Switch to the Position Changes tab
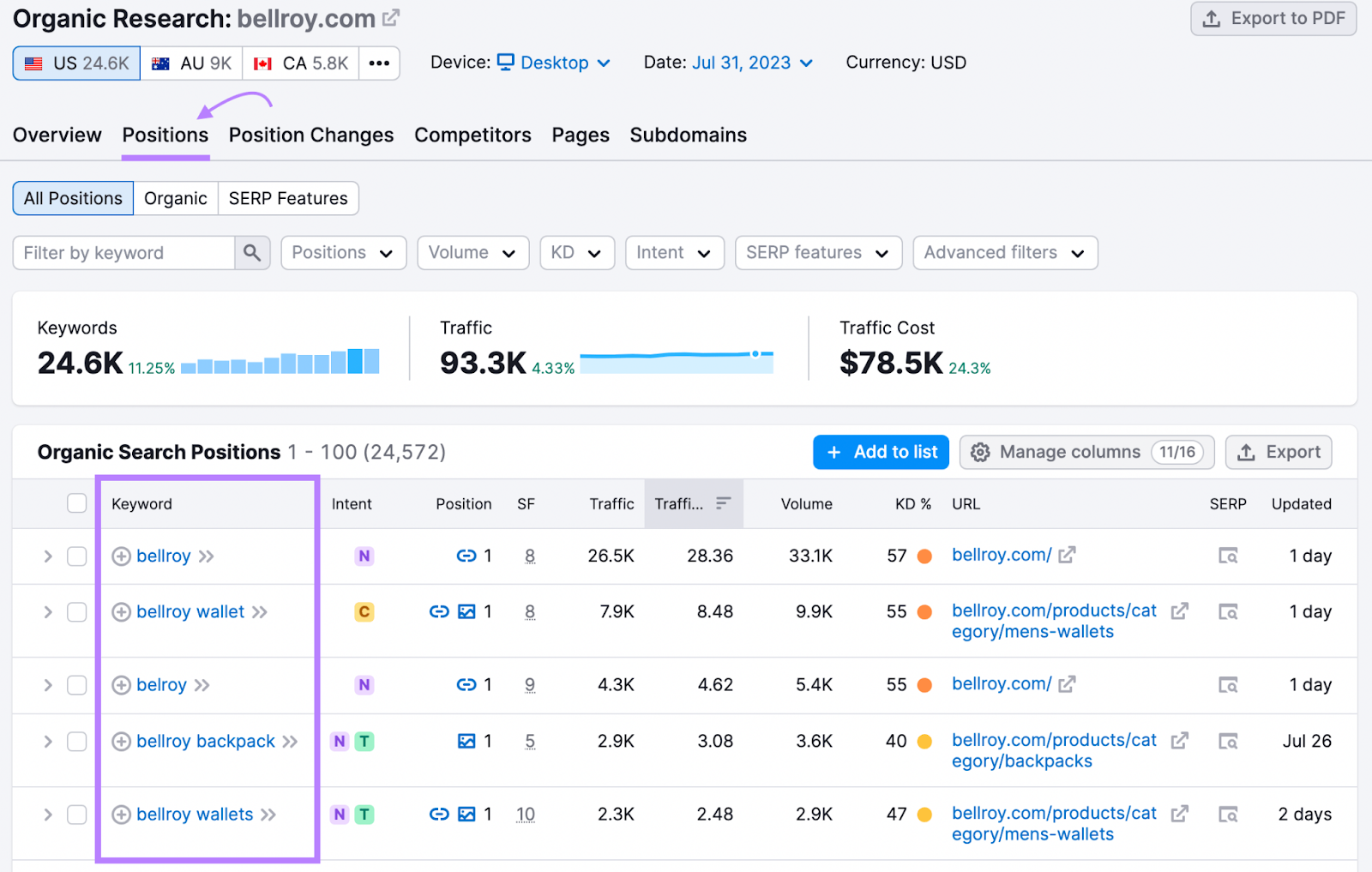The height and width of the screenshot is (872, 1372). coord(310,135)
